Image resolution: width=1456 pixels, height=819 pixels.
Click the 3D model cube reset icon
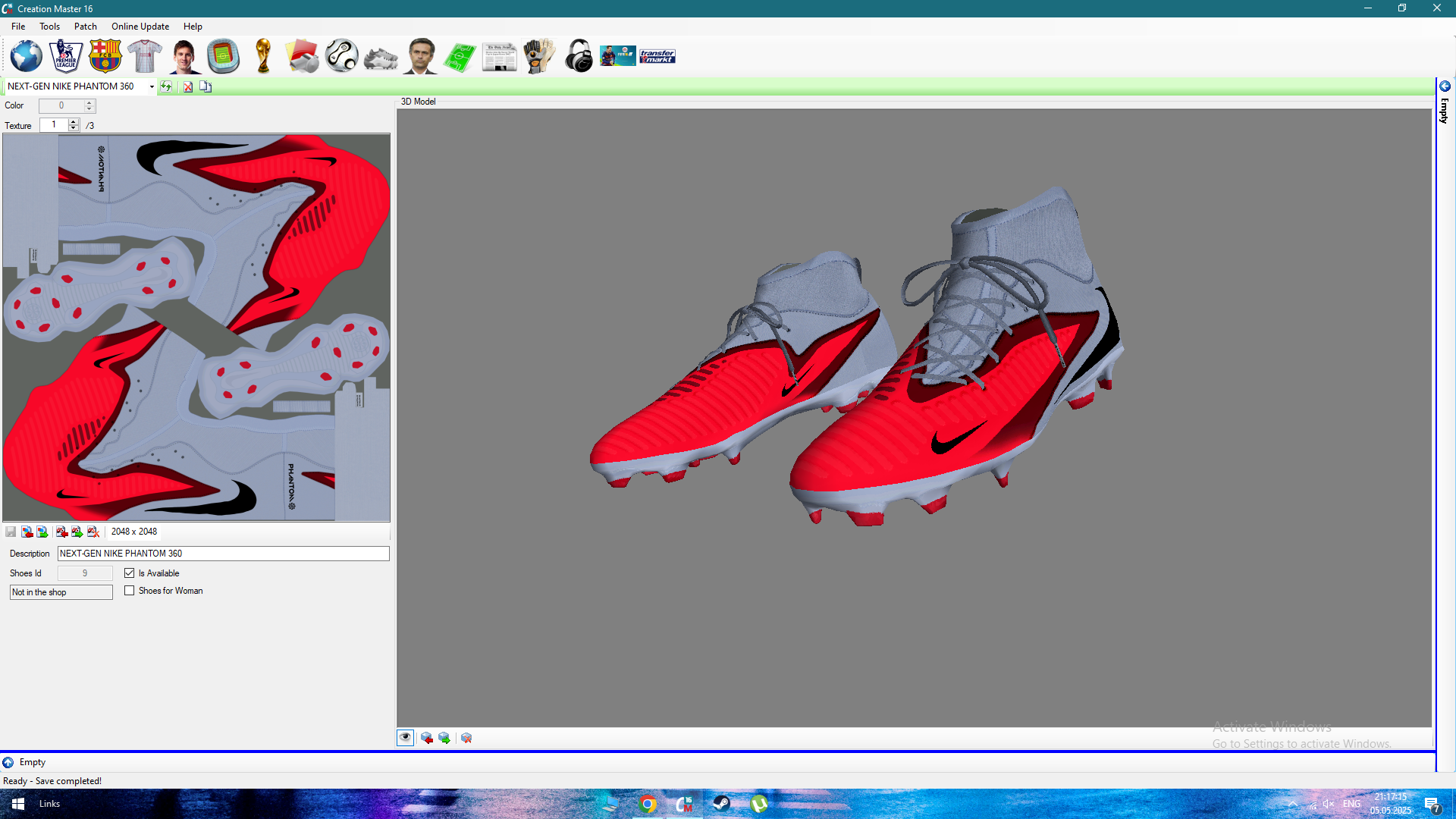coord(466,738)
